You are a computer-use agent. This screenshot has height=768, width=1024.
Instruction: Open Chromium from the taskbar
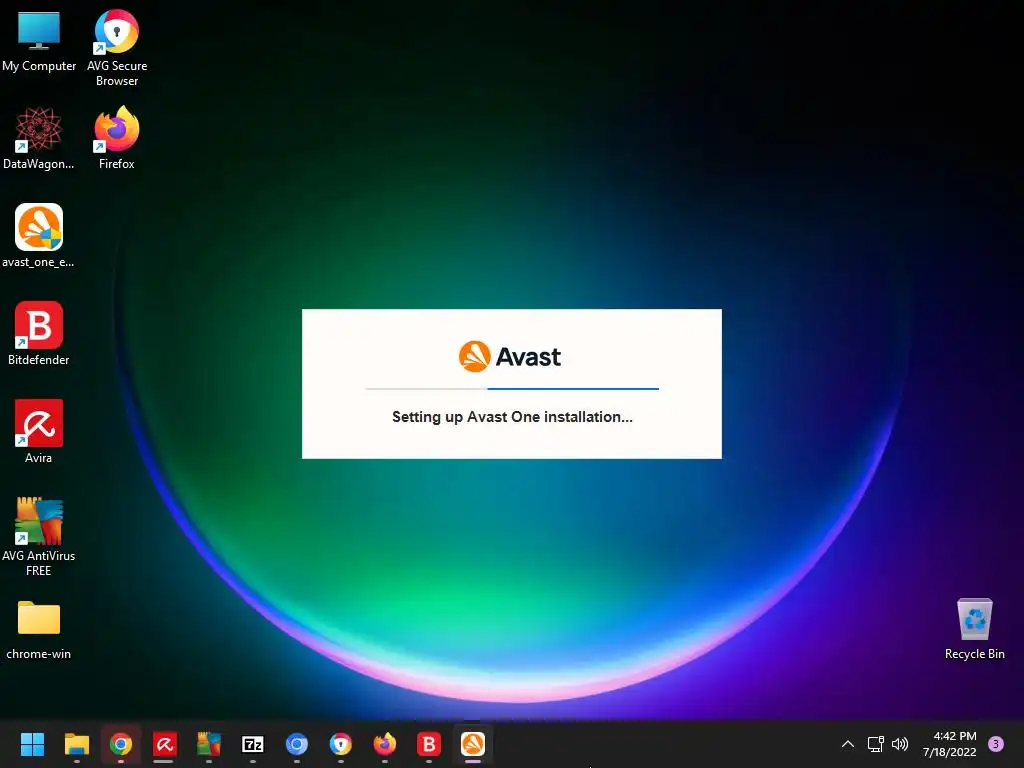(x=296, y=744)
